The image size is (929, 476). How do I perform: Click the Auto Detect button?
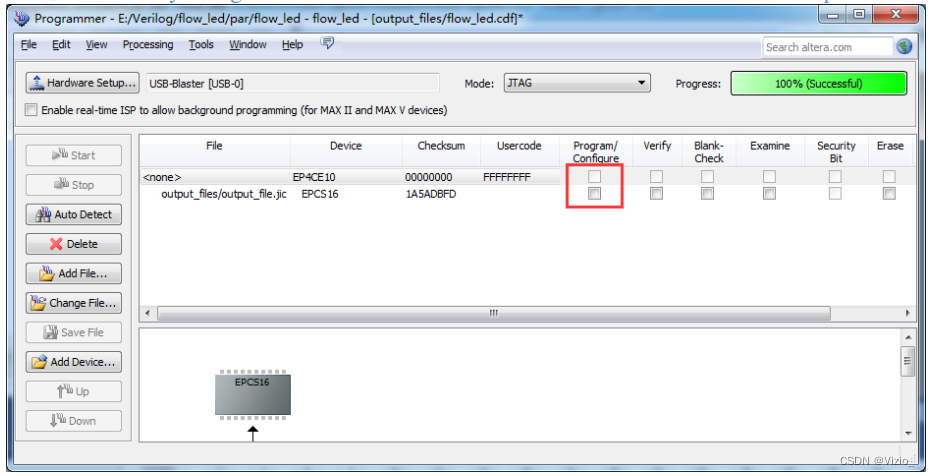point(73,215)
